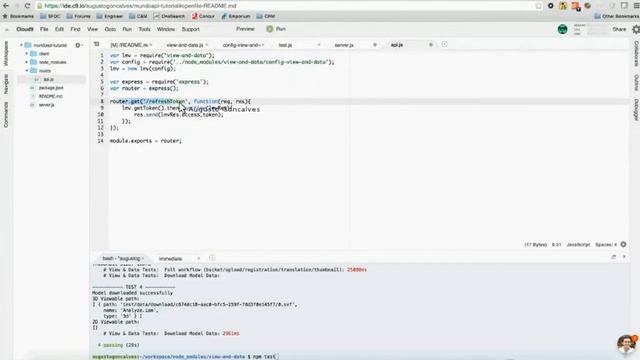The image size is (640, 360).
Task: Switch to the config-view-and editor tab
Action: pos(241,45)
